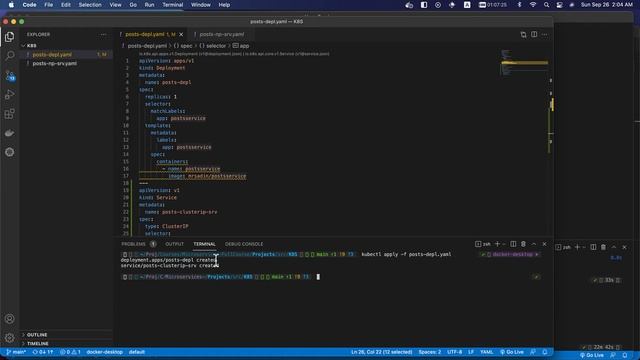
Task: Open the Extensions view
Action: [x=9, y=114]
